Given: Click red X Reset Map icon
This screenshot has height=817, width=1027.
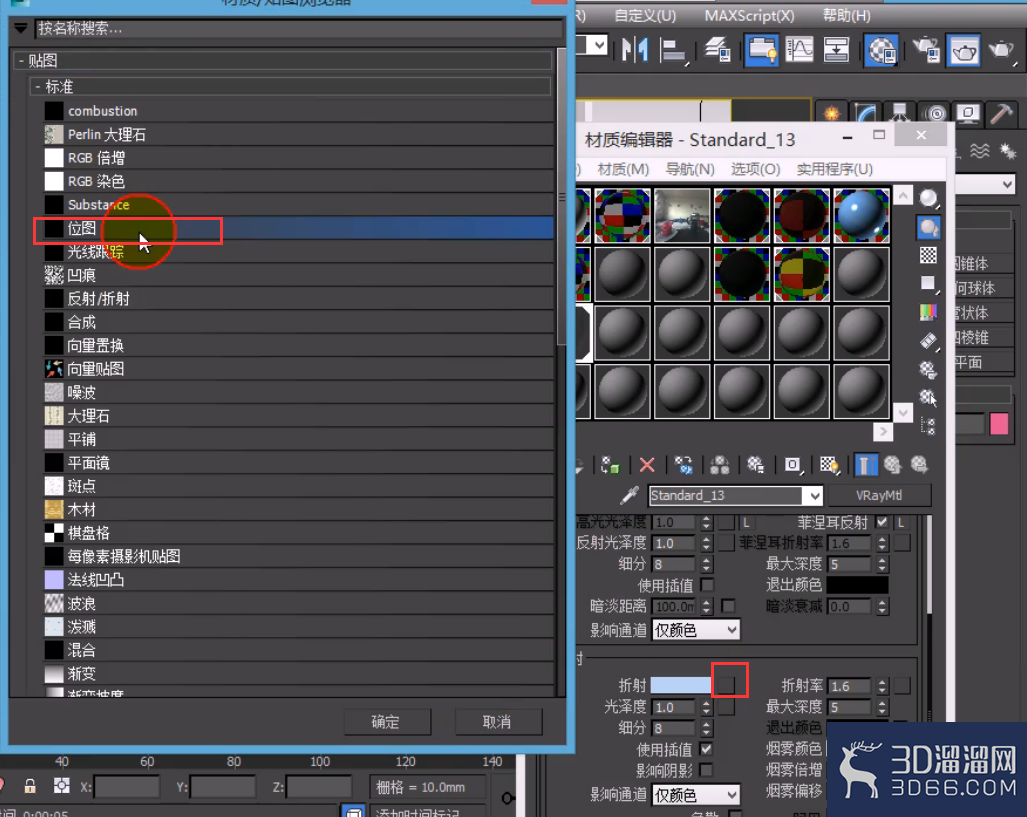Looking at the screenshot, I should tap(647, 465).
